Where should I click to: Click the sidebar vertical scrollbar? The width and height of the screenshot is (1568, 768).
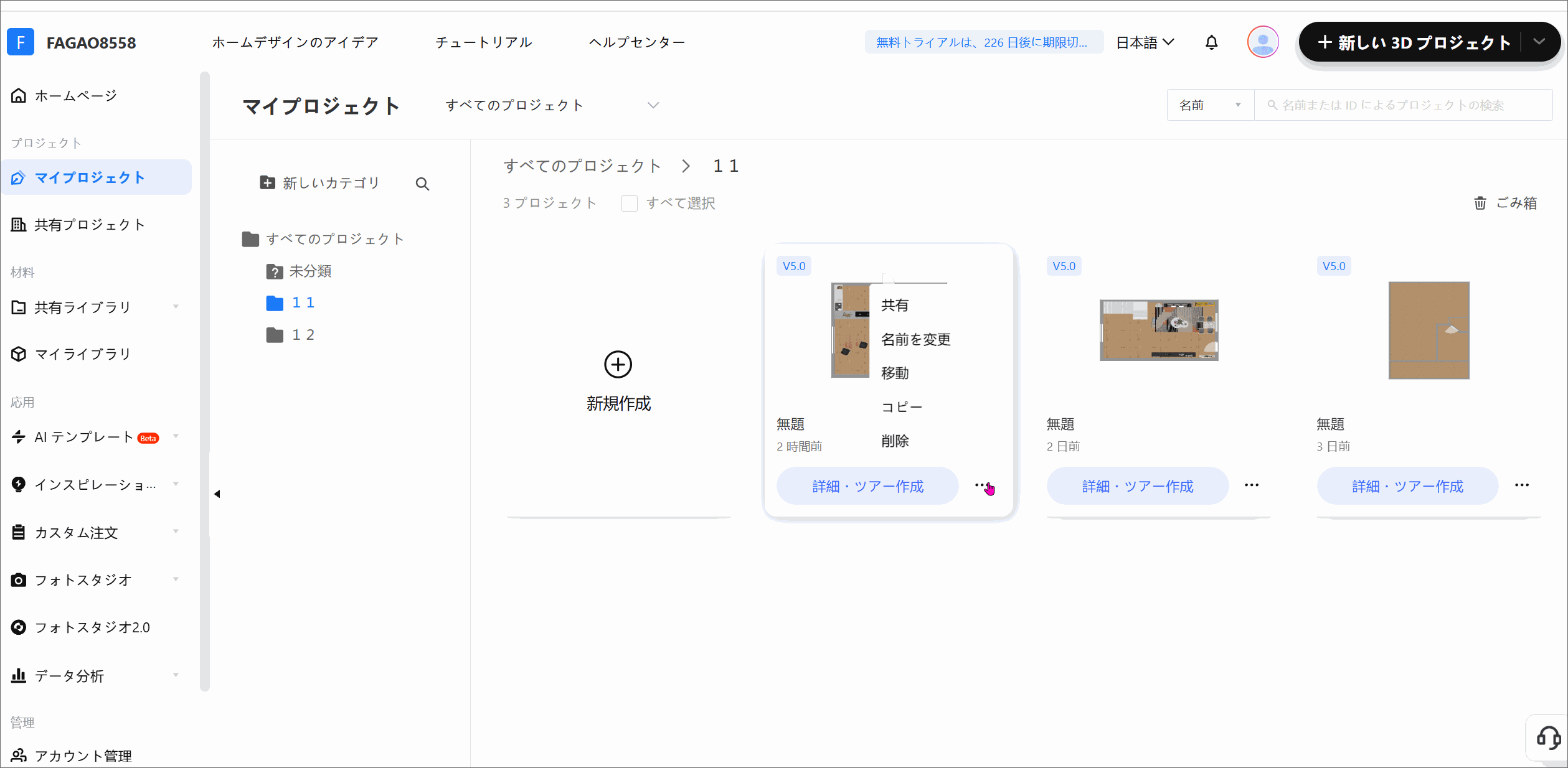[x=205, y=381]
